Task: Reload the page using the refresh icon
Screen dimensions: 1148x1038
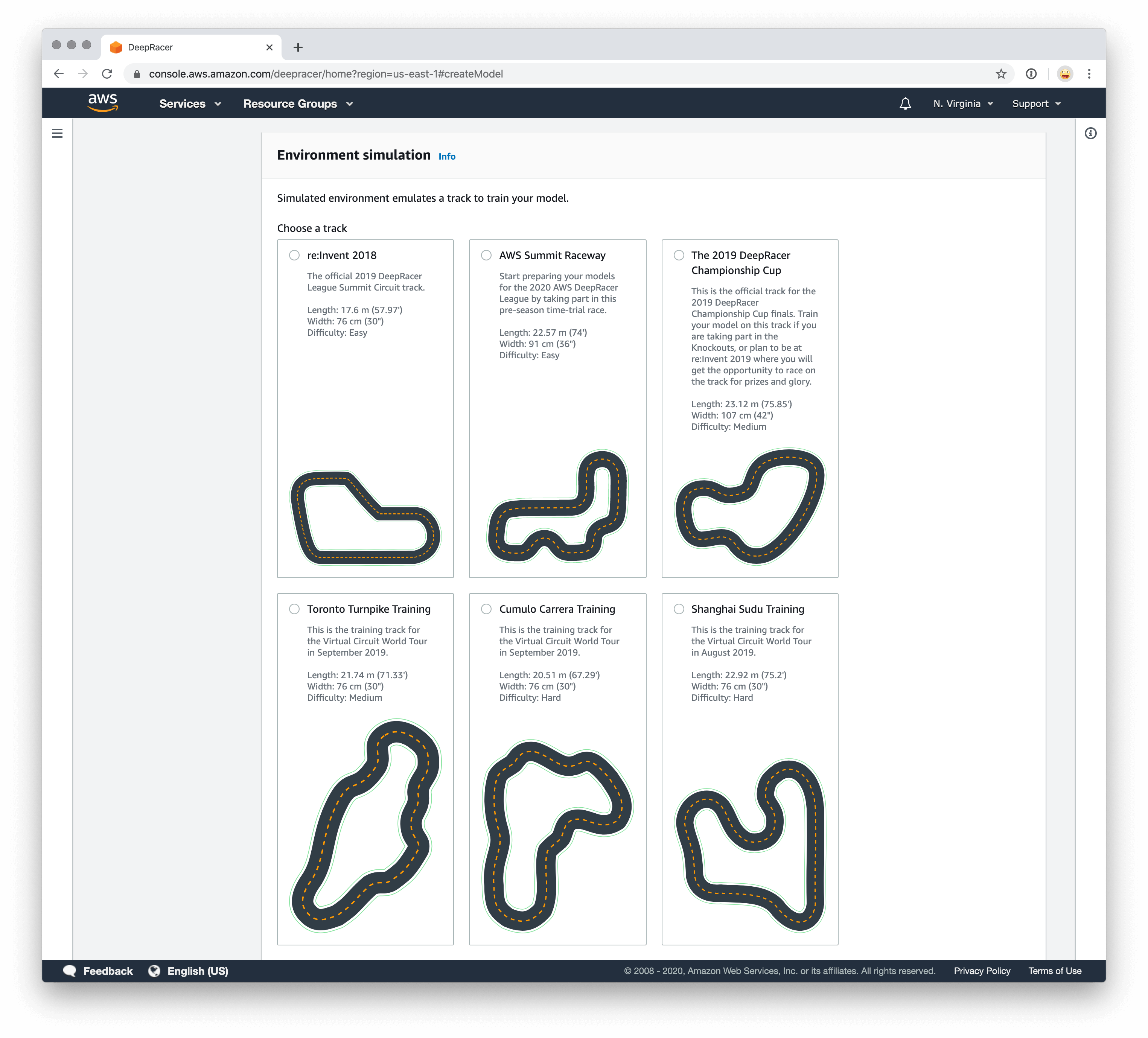Action: click(108, 73)
